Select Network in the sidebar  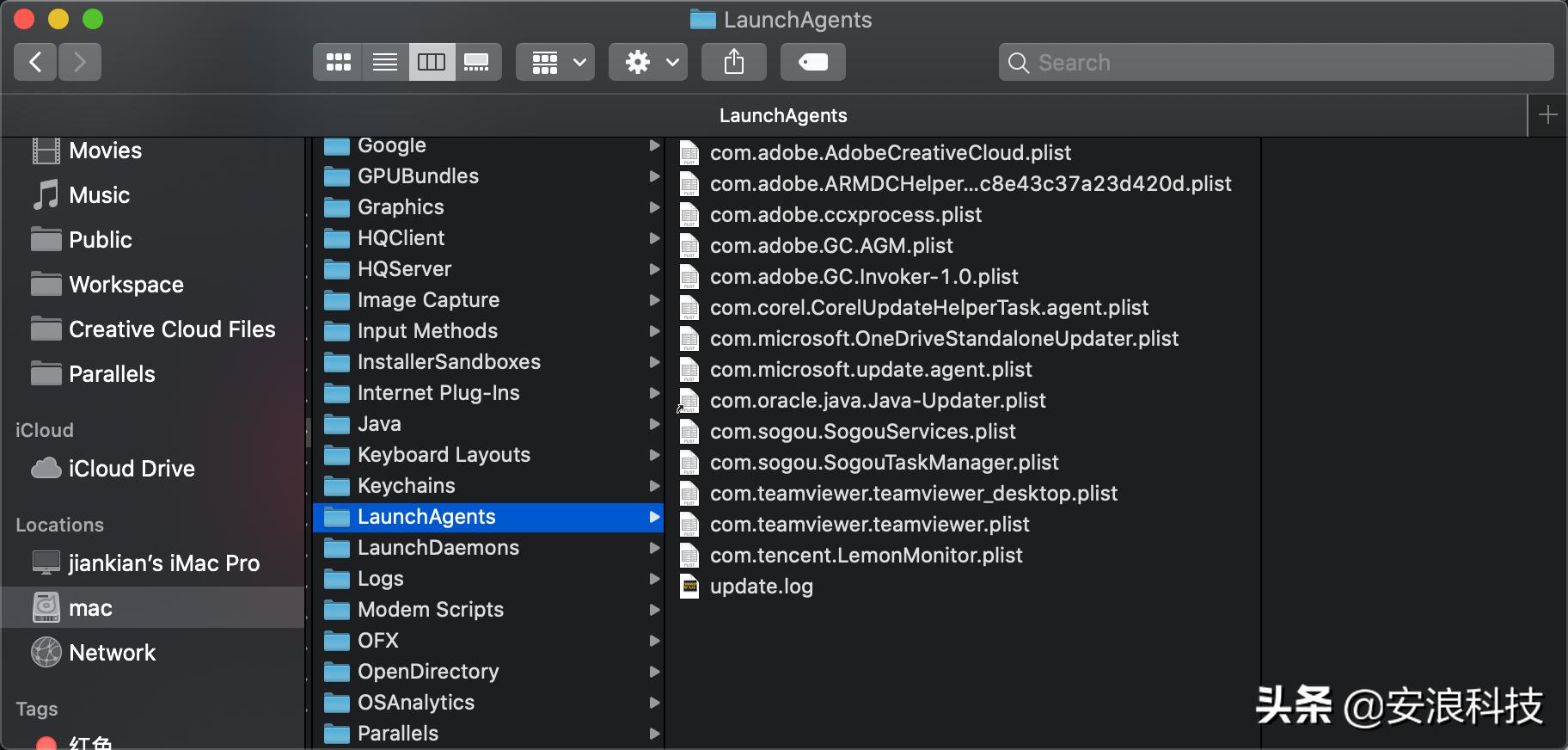(112, 653)
